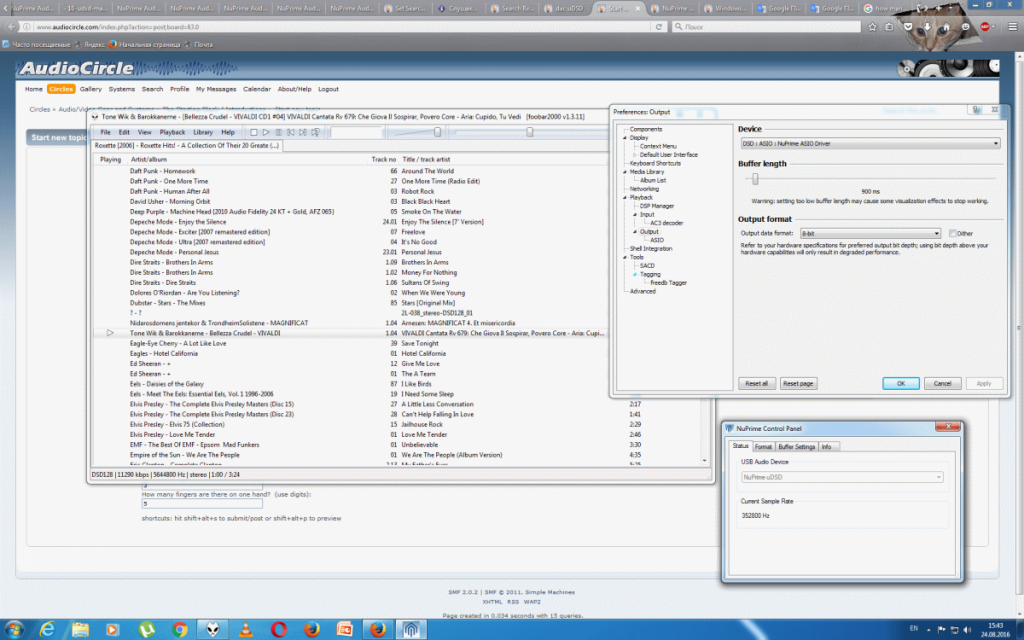The height and width of the screenshot is (640, 1024).
Task: Select SACD in the preferences tree
Action: point(647,266)
